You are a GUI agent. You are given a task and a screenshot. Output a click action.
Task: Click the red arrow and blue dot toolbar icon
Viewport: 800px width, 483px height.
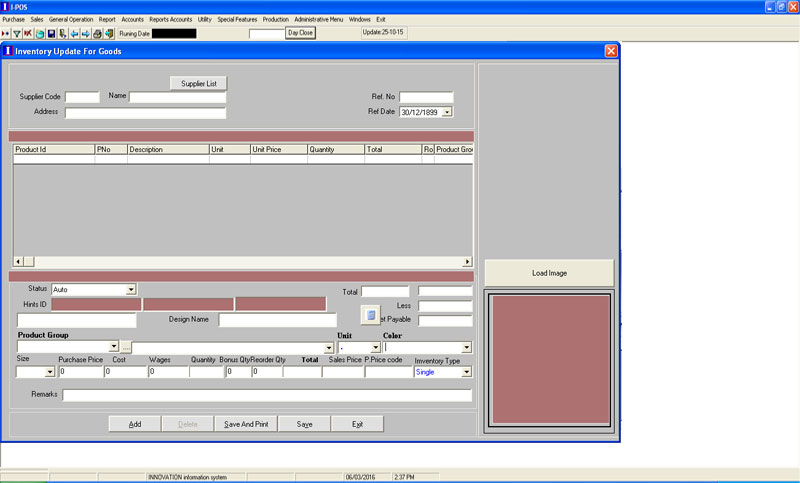point(5,34)
